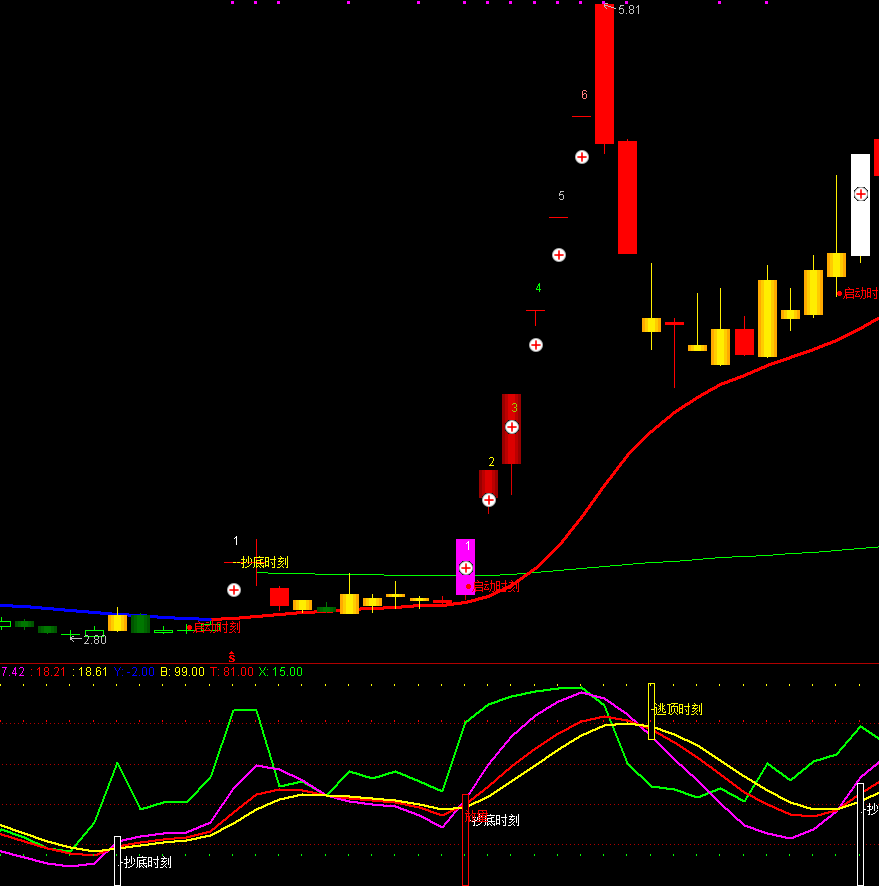Select the Y: -2.00 indicator value
The width and height of the screenshot is (879, 886).
click(134, 672)
